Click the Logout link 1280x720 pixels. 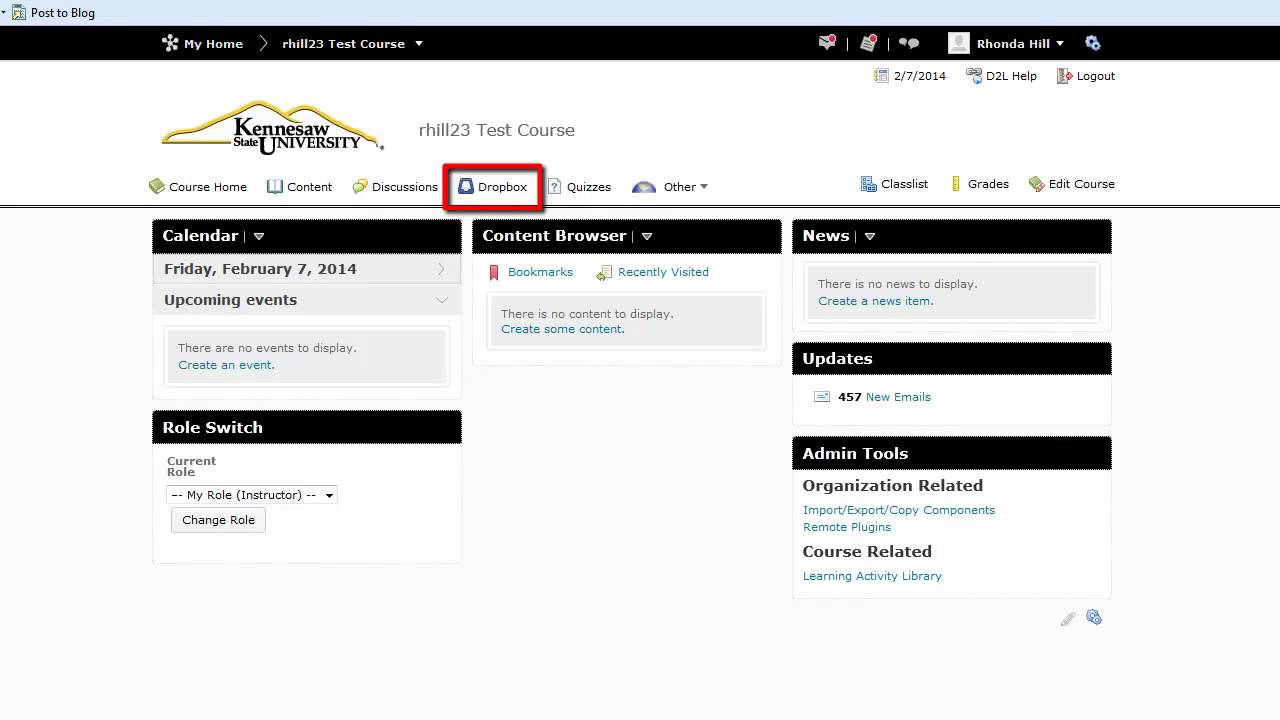tap(1085, 76)
